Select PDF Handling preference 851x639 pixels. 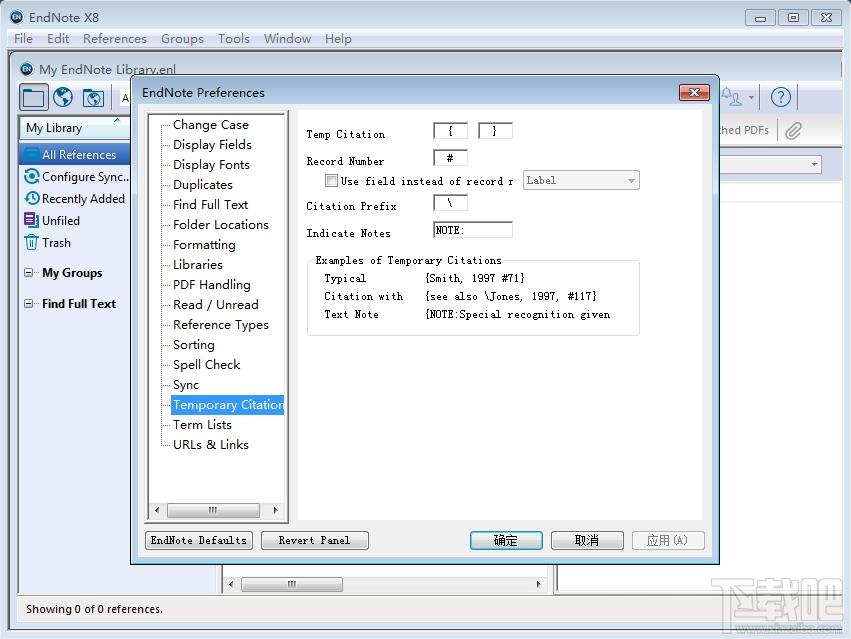coord(212,284)
